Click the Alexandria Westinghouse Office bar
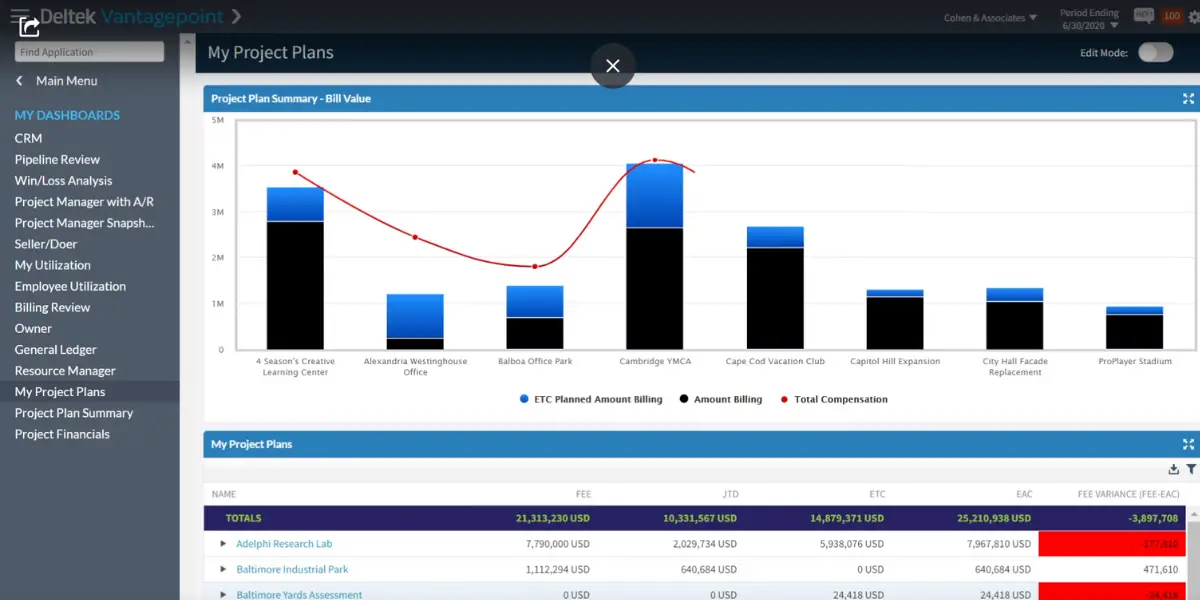The height and width of the screenshot is (600, 1200). tap(415, 322)
